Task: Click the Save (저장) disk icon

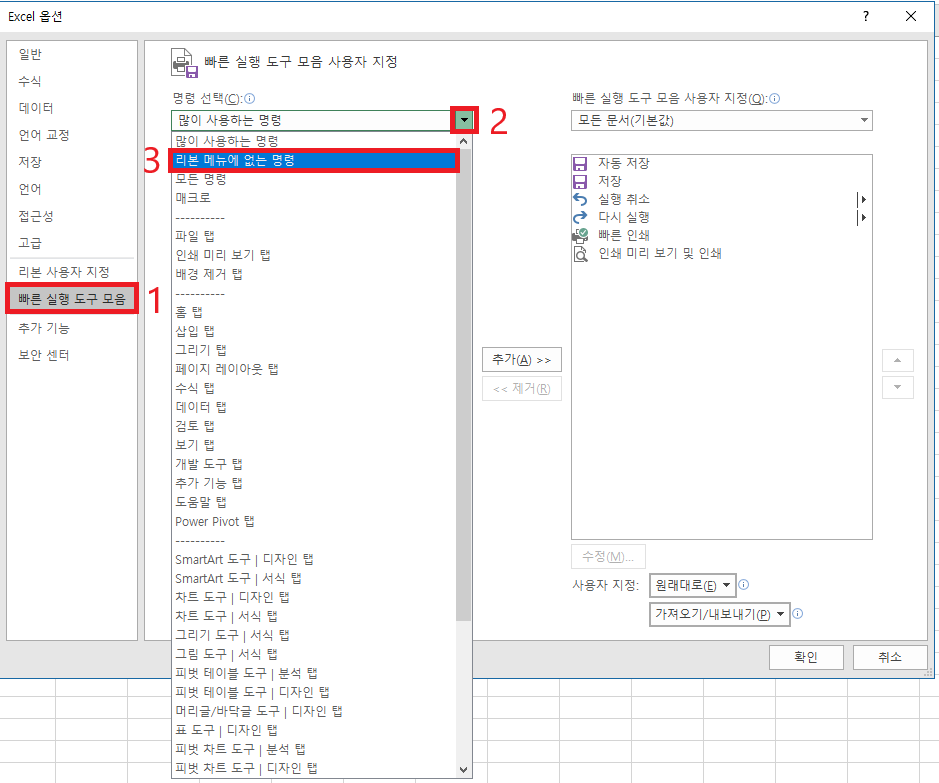Action: pyautogui.click(x=580, y=181)
